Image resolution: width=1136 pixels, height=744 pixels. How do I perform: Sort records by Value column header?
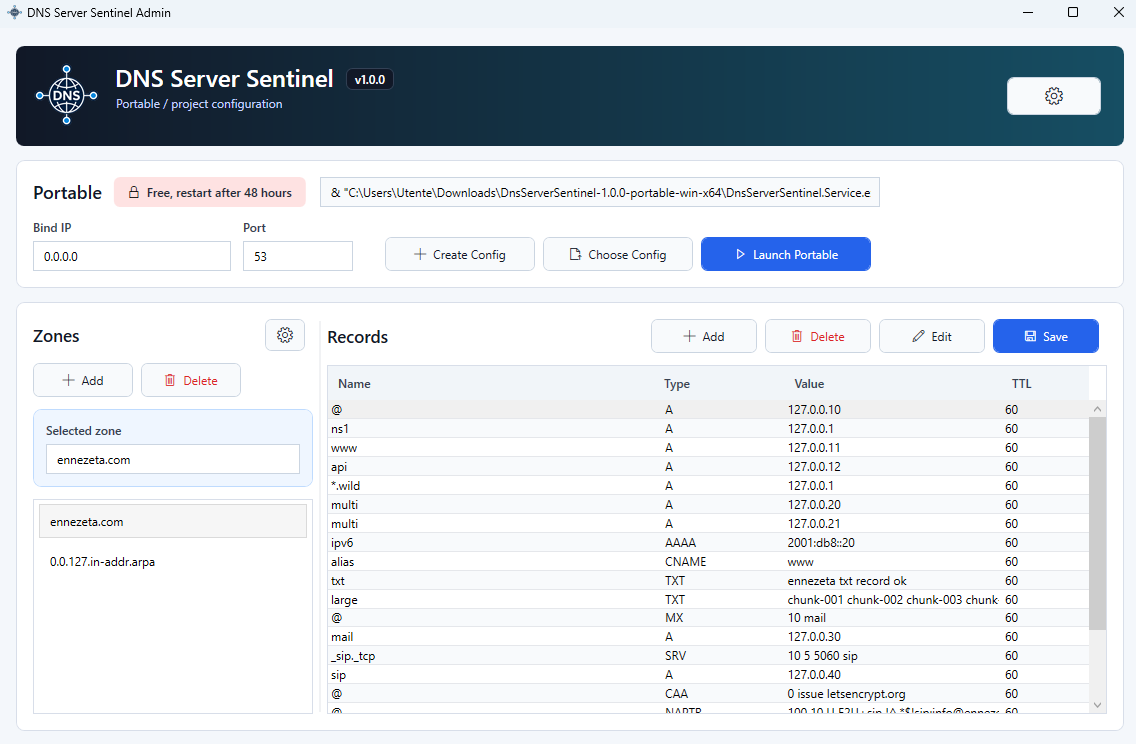pos(809,383)
